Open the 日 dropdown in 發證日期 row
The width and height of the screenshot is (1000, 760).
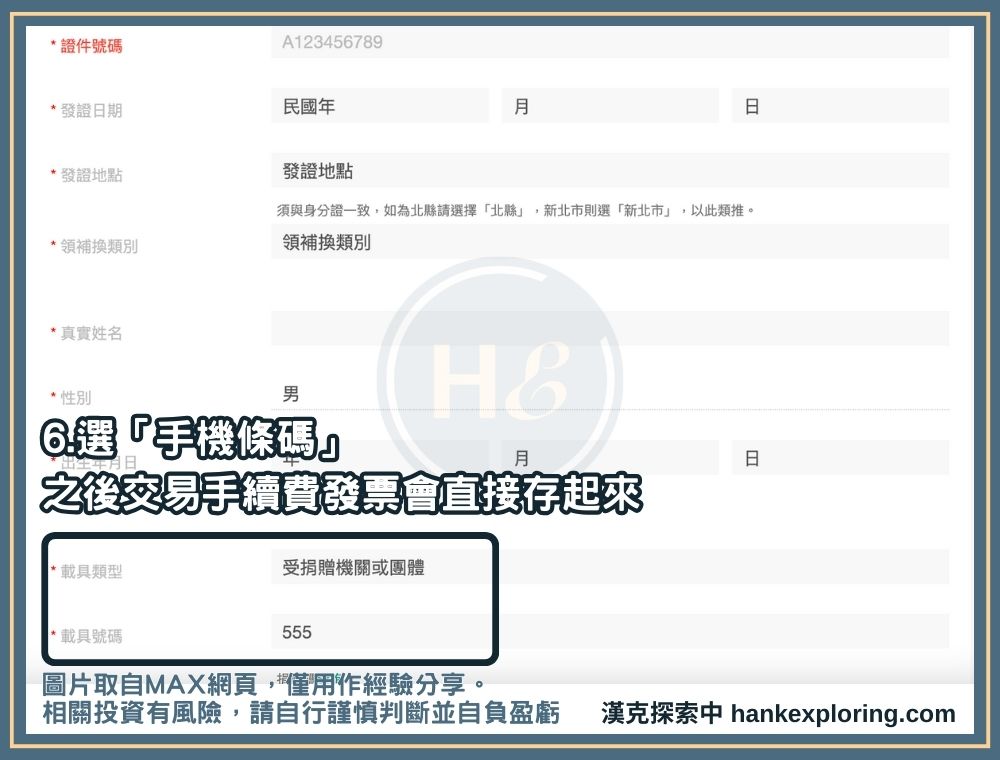(839, 106)
